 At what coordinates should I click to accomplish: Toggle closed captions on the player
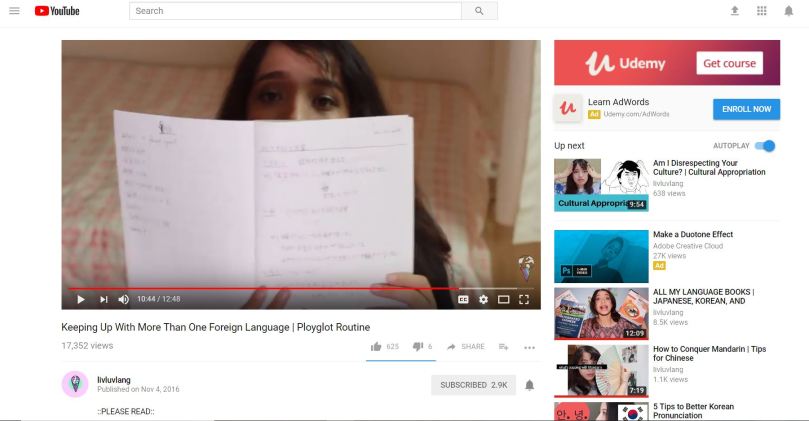[463, 299]
